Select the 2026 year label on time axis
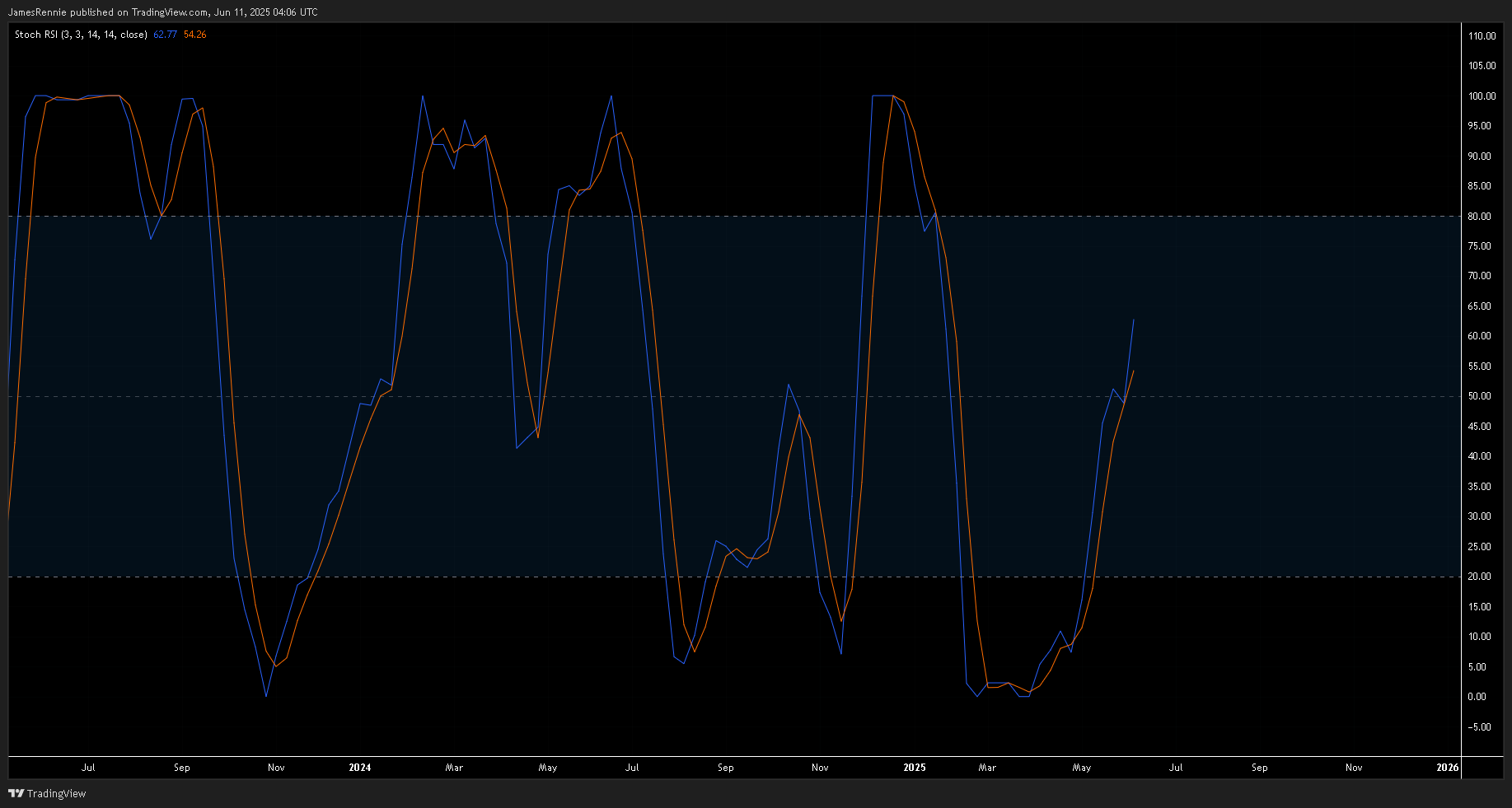The width and height of the screenshot is (1512, 808). (1448, 768)
